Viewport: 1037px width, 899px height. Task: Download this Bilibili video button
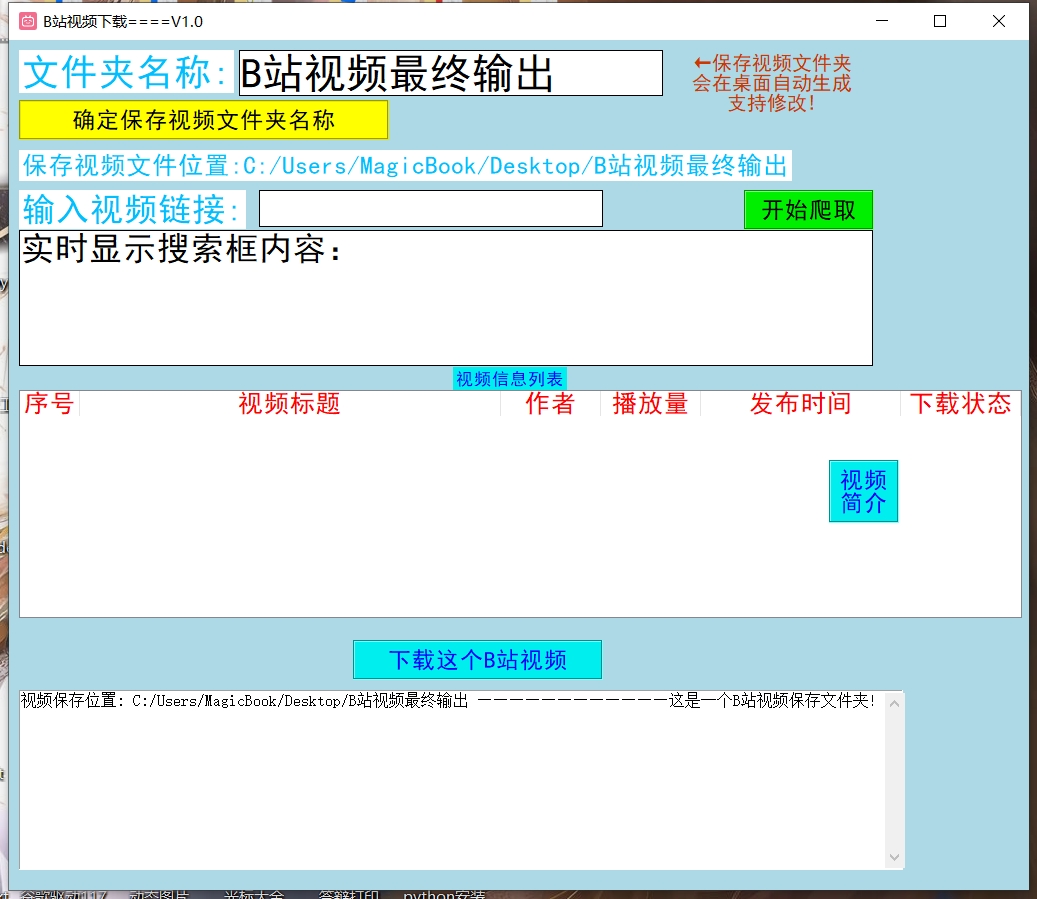tap(477, 660)
